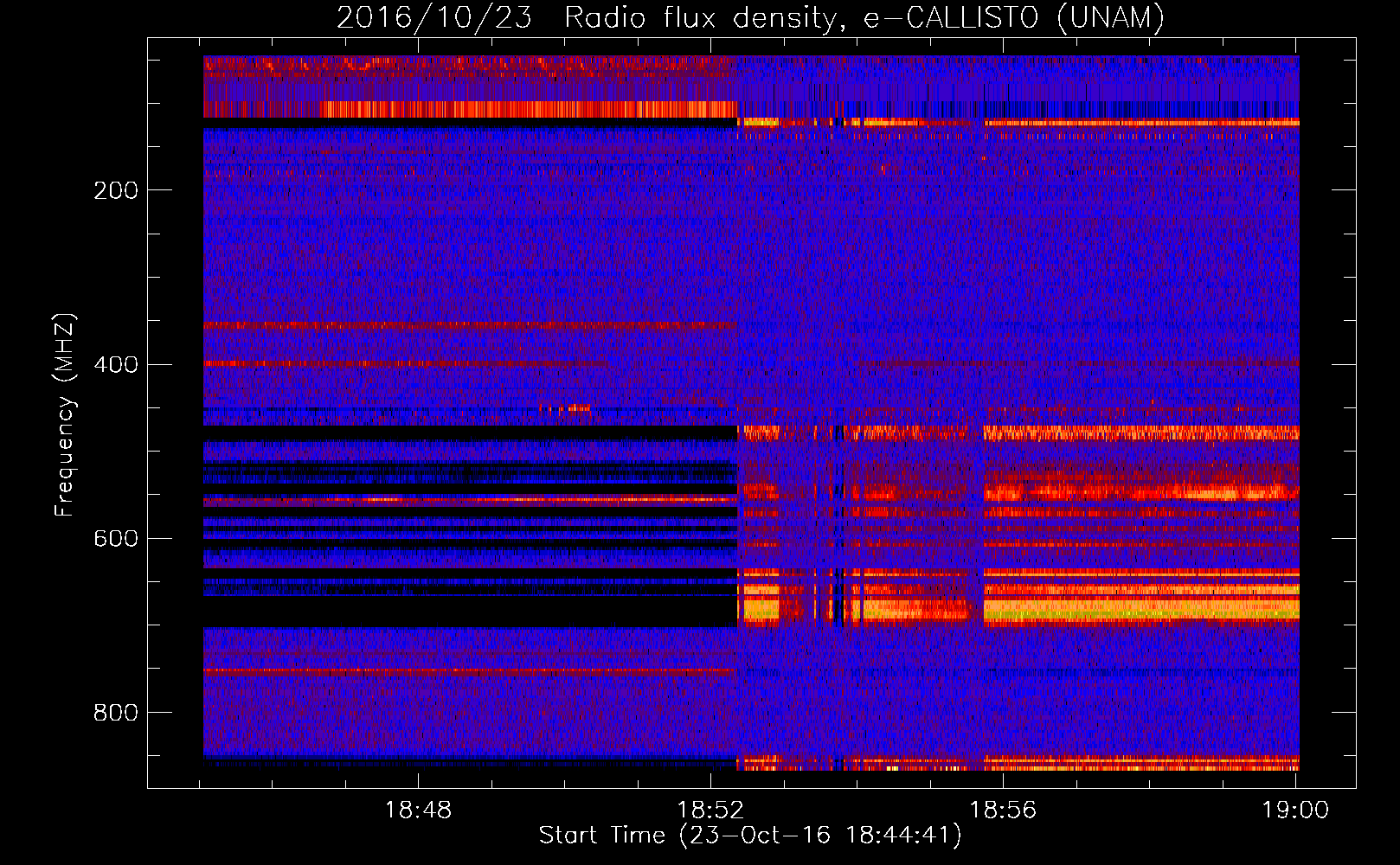
Task: Click the '19:00' time tick label
Action: point(1295,811)
